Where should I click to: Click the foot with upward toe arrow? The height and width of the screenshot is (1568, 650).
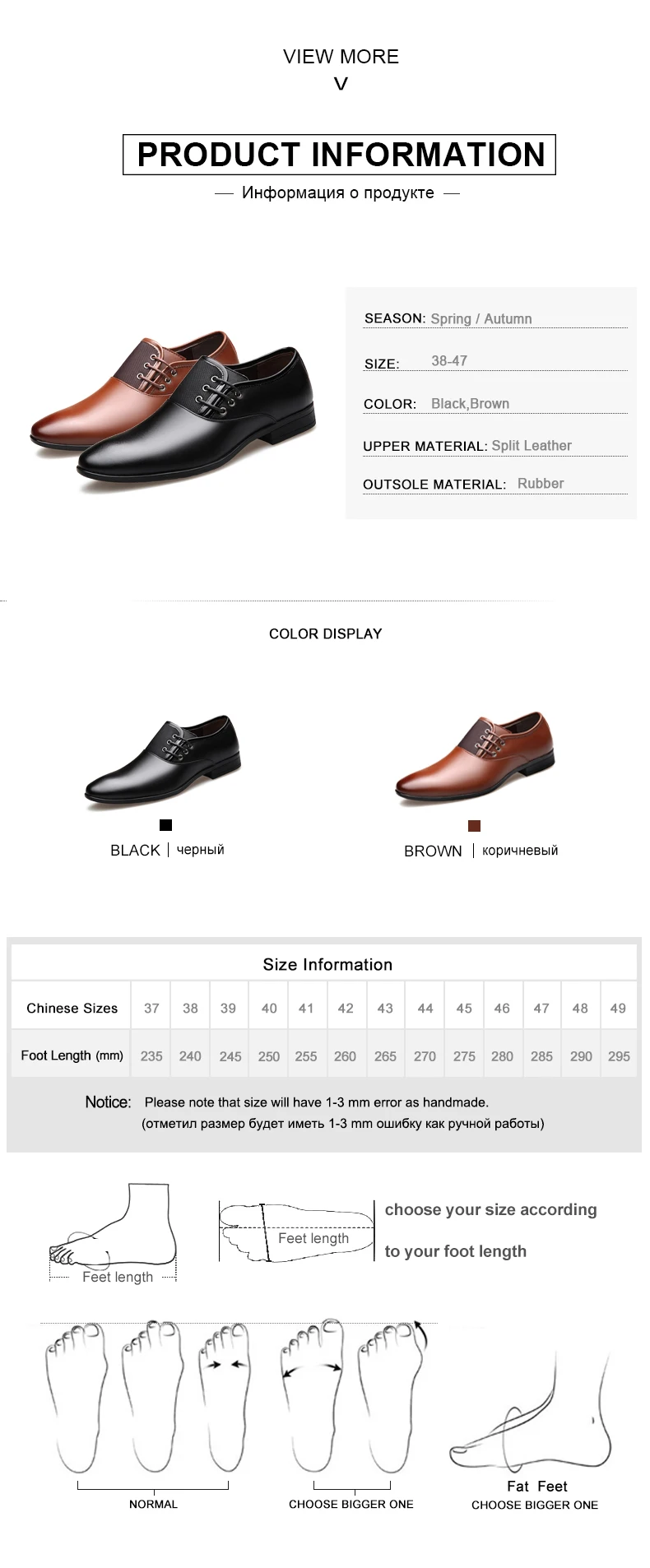[392, 1396]
